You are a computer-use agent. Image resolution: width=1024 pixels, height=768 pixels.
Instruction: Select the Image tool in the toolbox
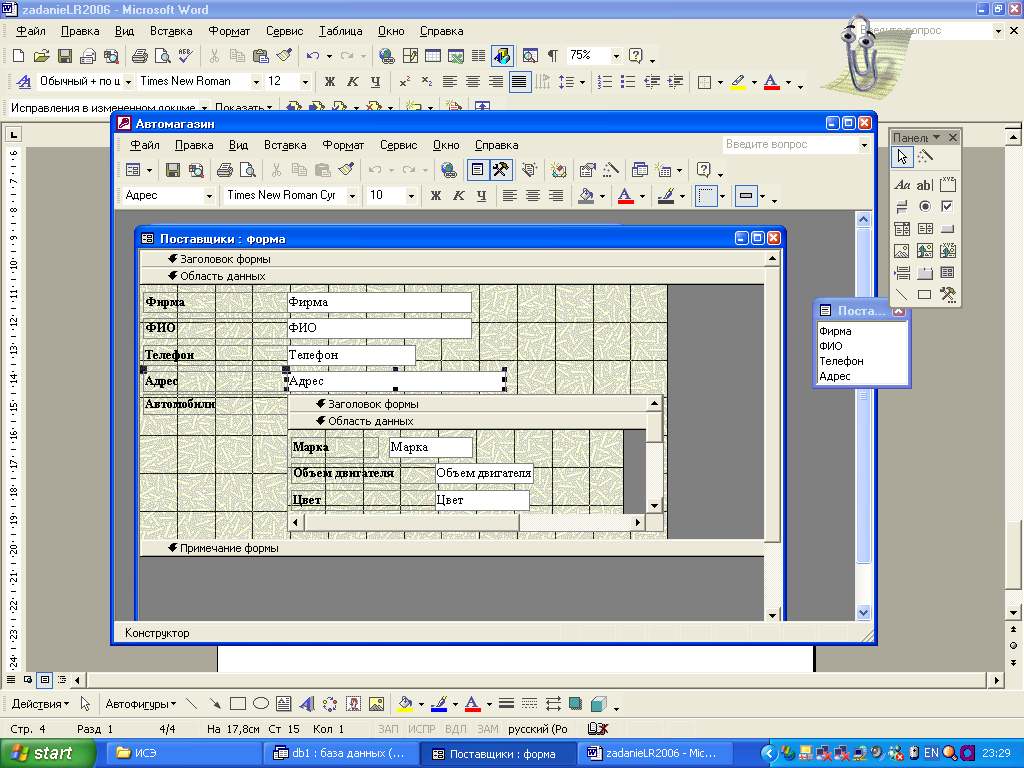point(902,251)
